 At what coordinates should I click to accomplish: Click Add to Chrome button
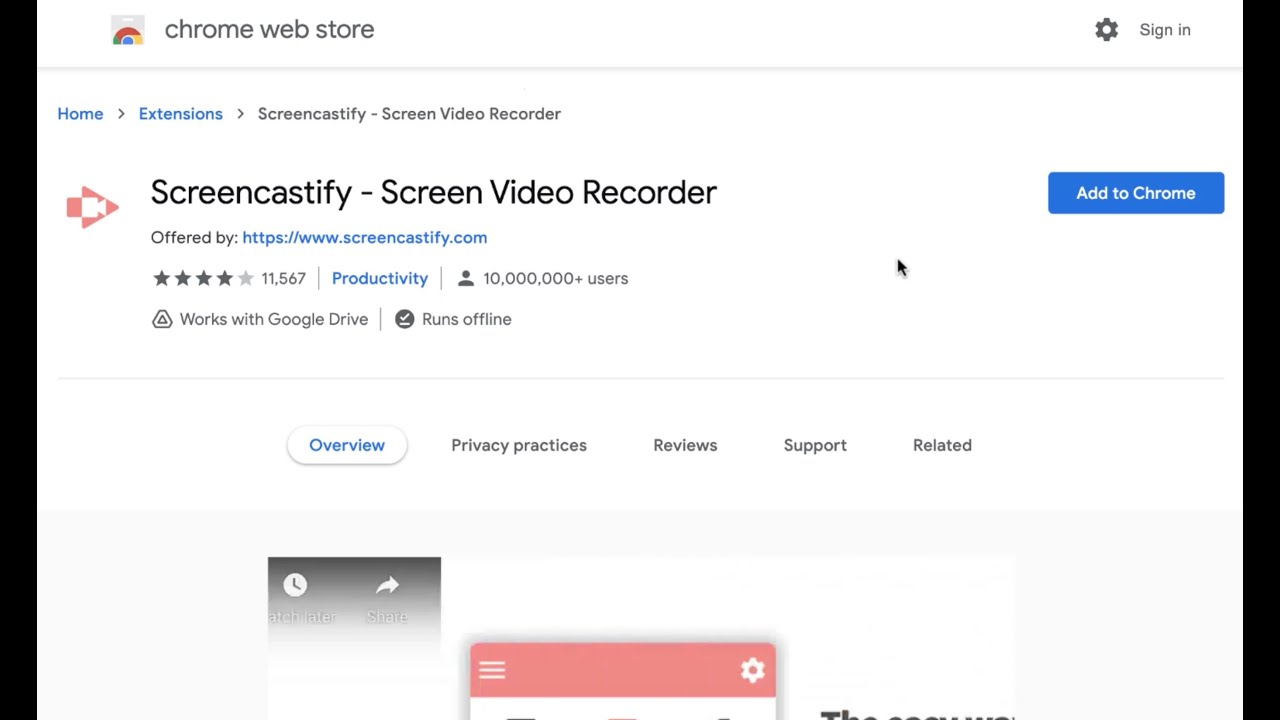(x=1136, y=193)
